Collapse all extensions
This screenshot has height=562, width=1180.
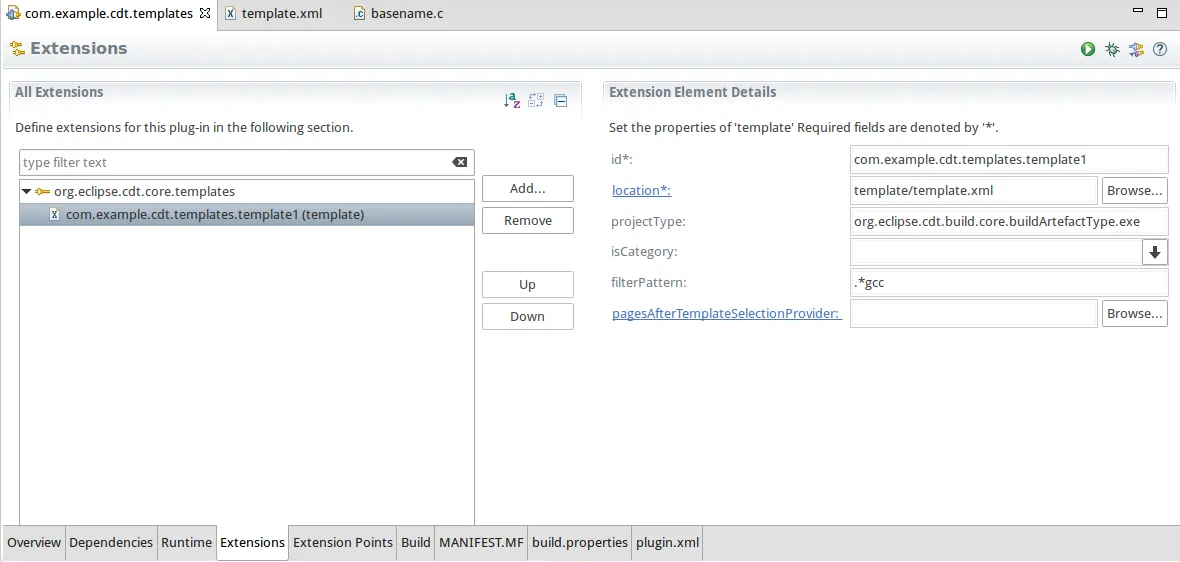tap(560, 100)
